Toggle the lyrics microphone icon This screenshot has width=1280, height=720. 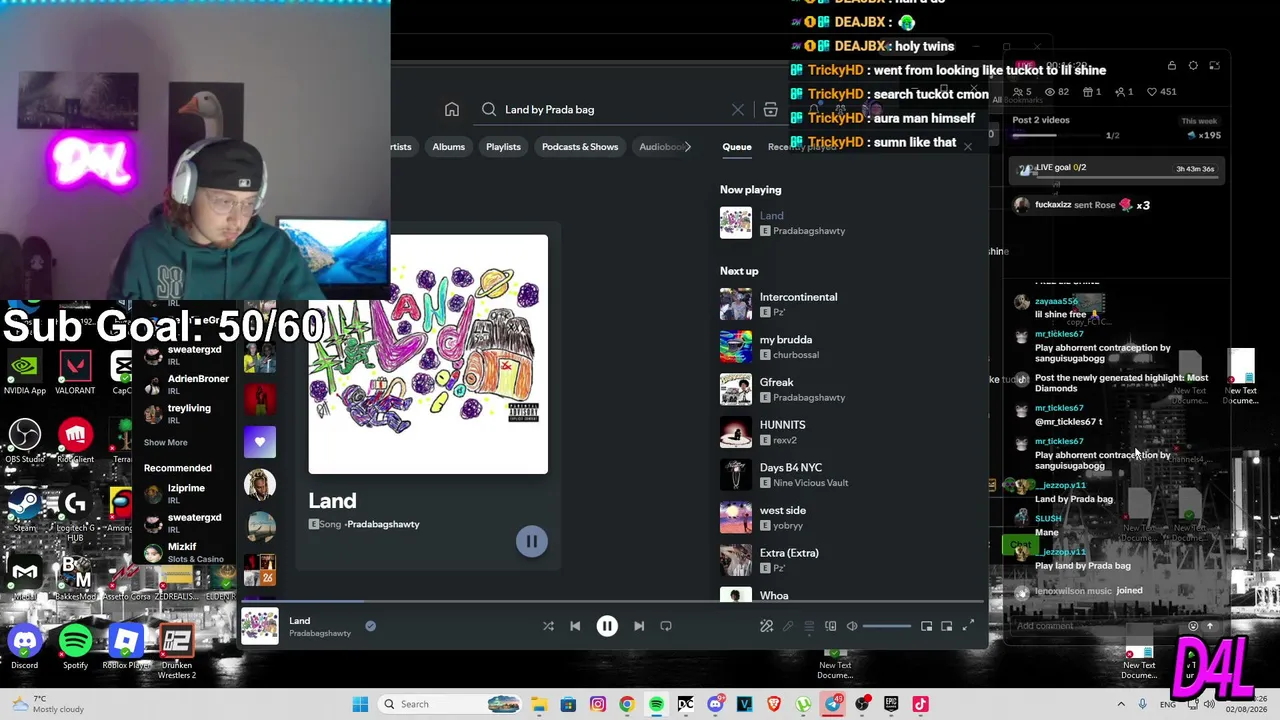(x=788, y=626)
